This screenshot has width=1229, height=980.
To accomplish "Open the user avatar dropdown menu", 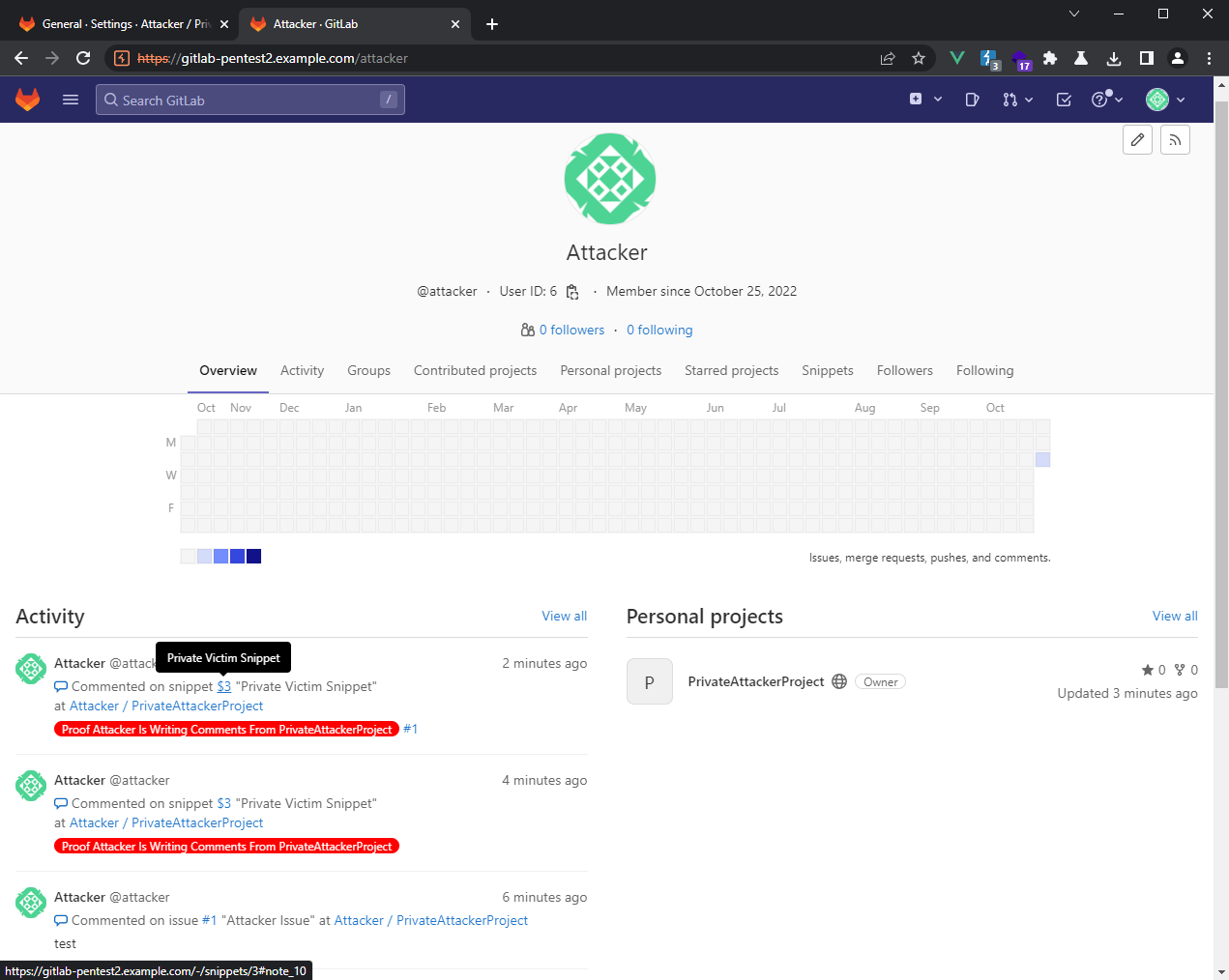I will coord(1165,100).
